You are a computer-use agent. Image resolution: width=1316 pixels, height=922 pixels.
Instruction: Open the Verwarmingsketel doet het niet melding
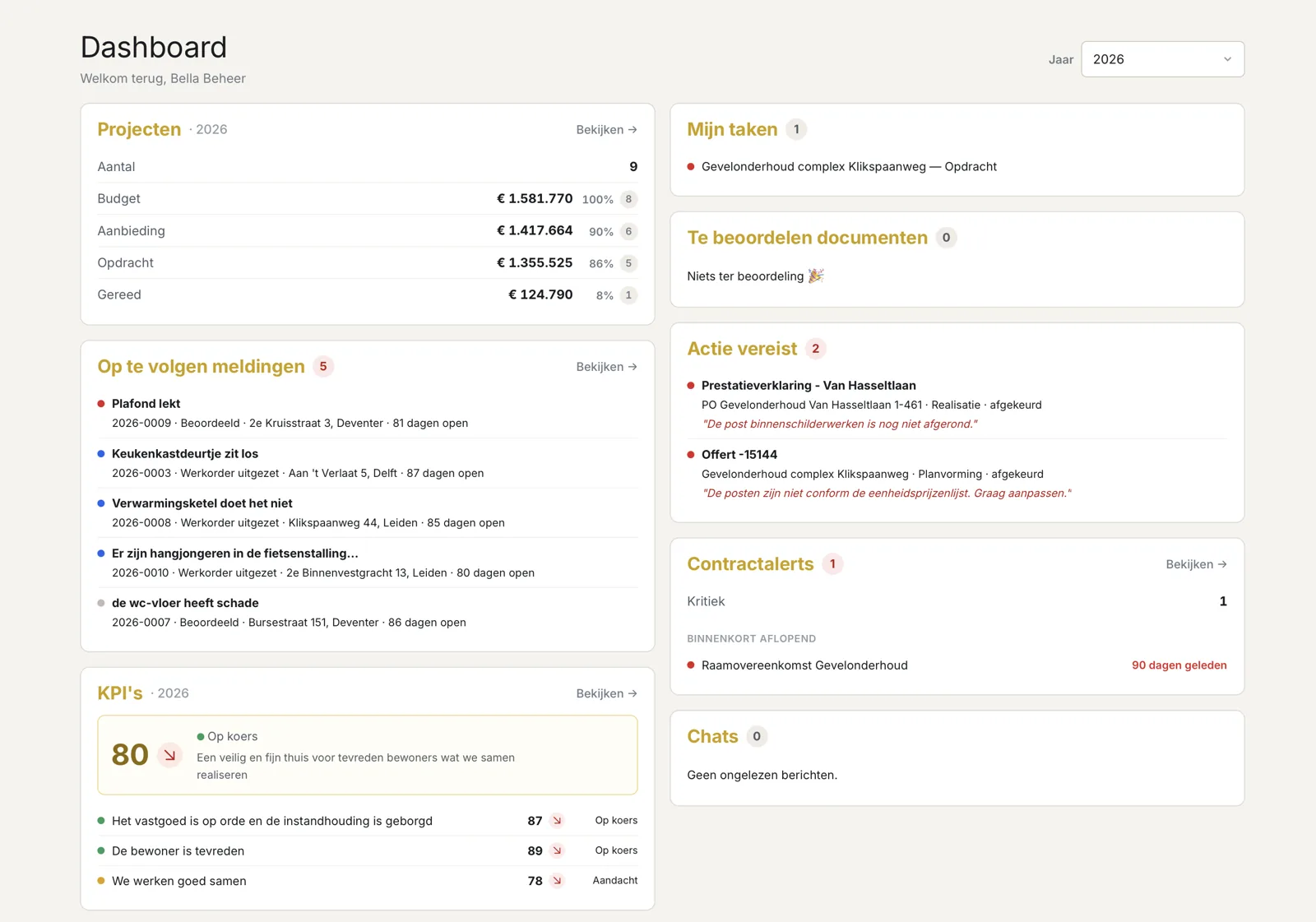click(368, 512)
